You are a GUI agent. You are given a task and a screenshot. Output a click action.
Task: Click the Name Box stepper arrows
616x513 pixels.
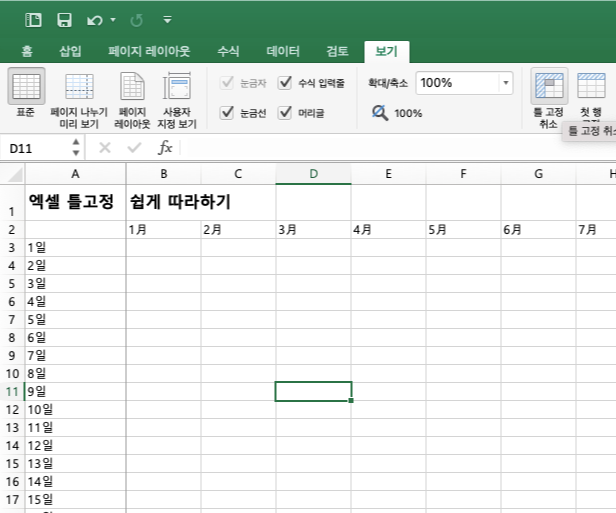76,147
